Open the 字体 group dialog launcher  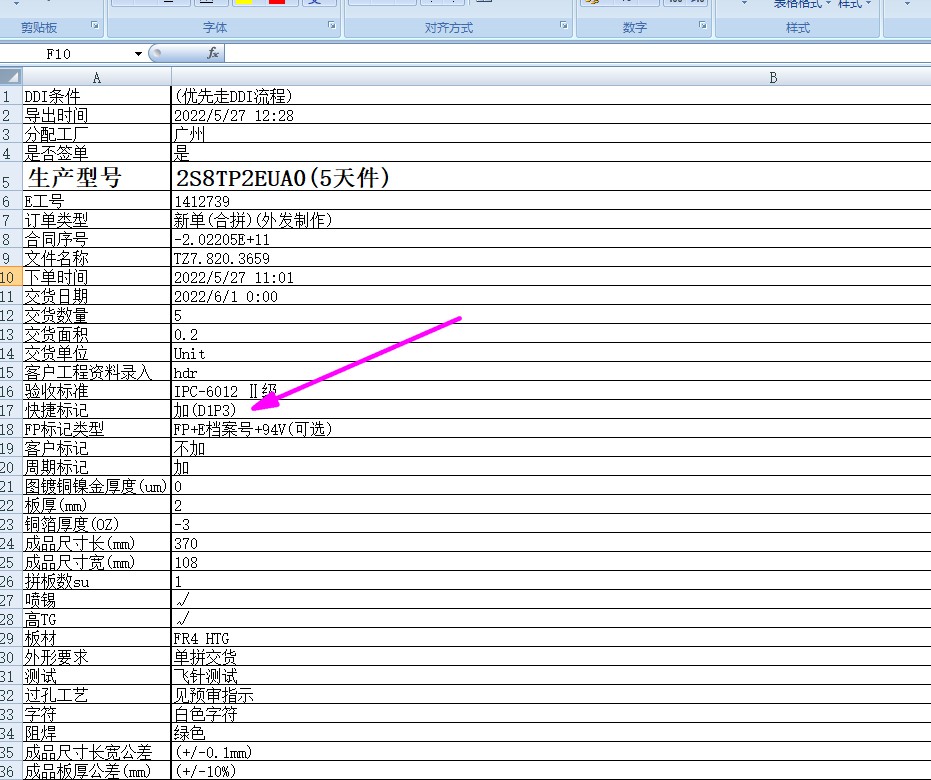click(x=331, y=26)
